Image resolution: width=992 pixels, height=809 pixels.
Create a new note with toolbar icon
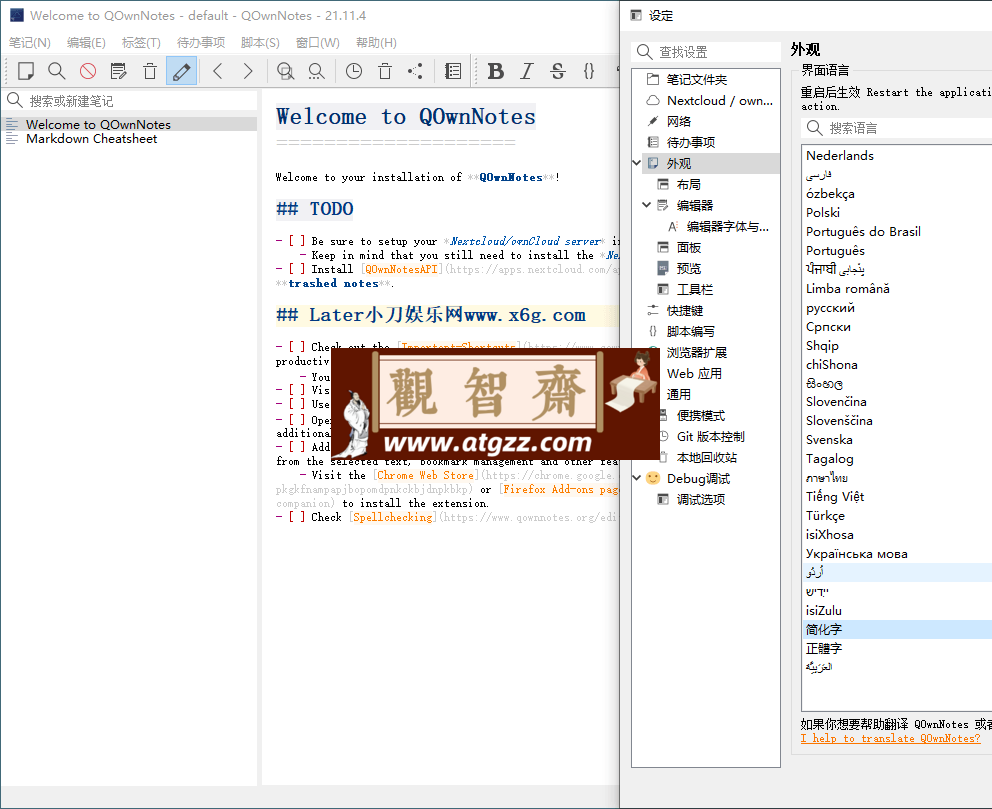(26, 71)
